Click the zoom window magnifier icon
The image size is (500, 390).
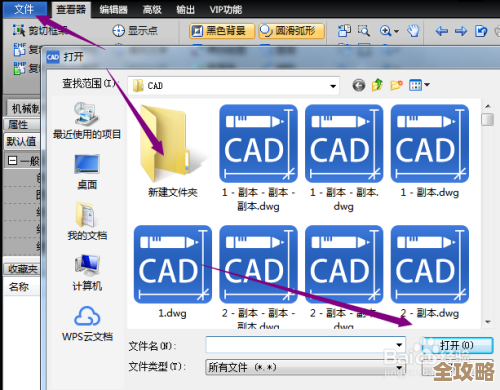364,31
